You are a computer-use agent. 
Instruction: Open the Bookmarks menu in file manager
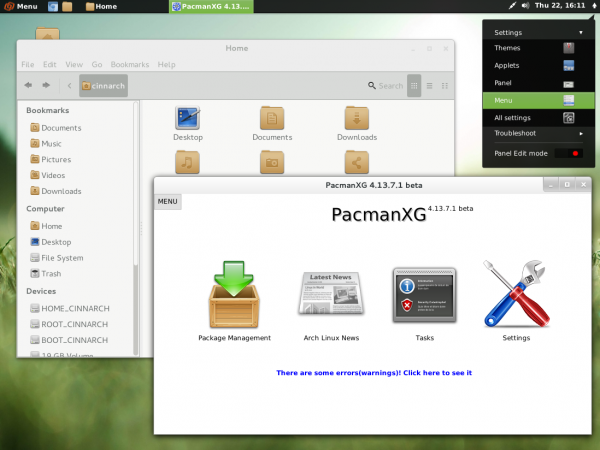[129, 65]
